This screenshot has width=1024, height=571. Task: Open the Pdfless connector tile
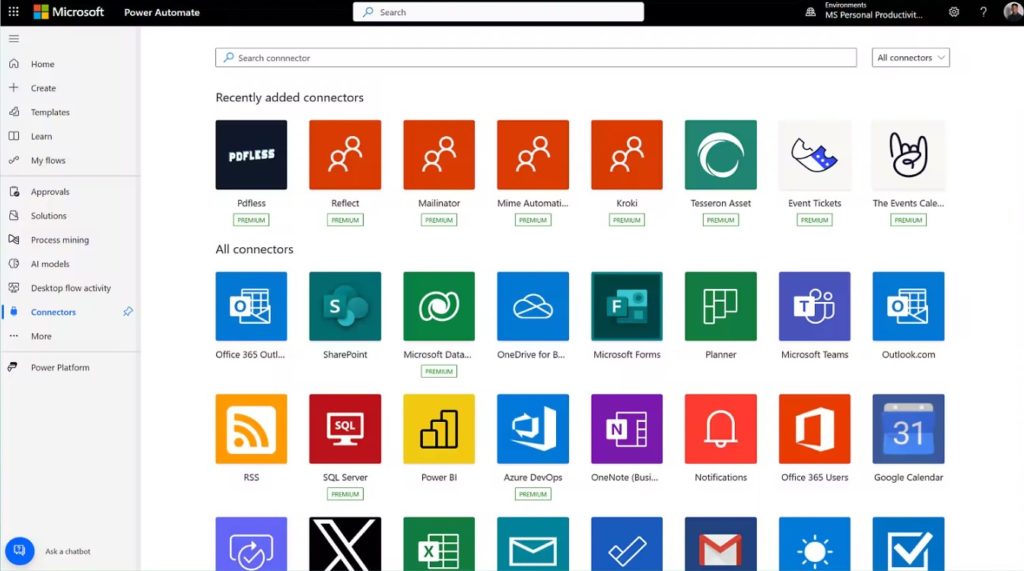251,155
